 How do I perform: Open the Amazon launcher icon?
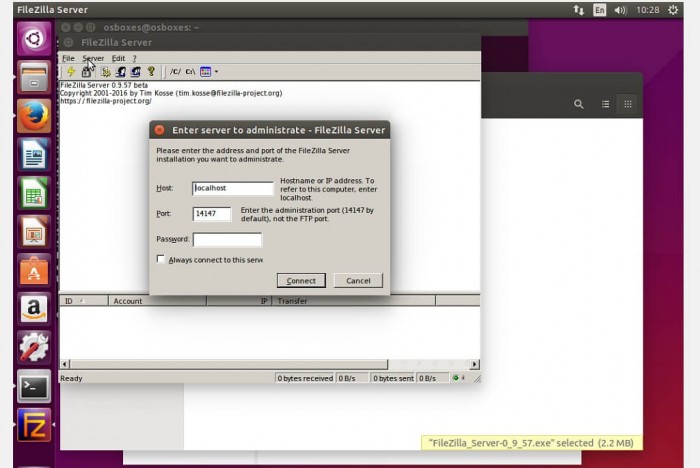tap(34, 309)
